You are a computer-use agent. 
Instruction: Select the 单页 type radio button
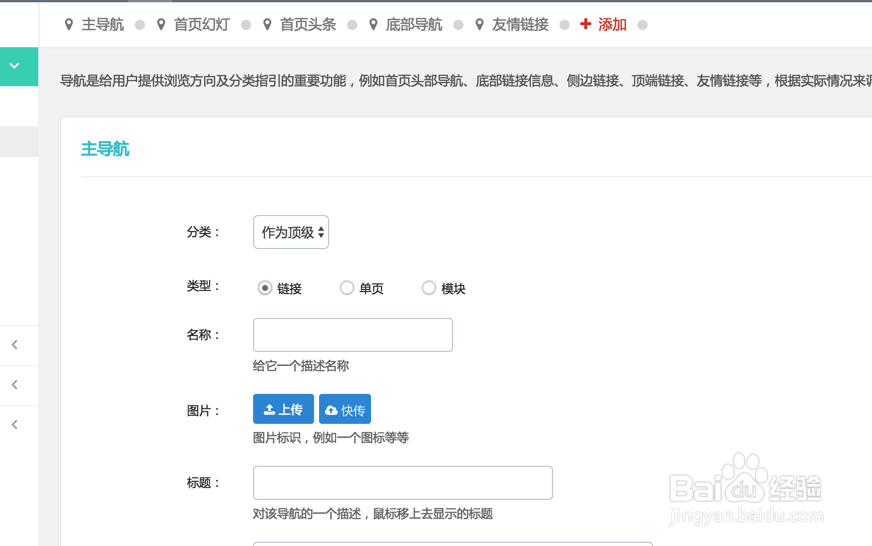pyautogui.click(x=347, y=287)
